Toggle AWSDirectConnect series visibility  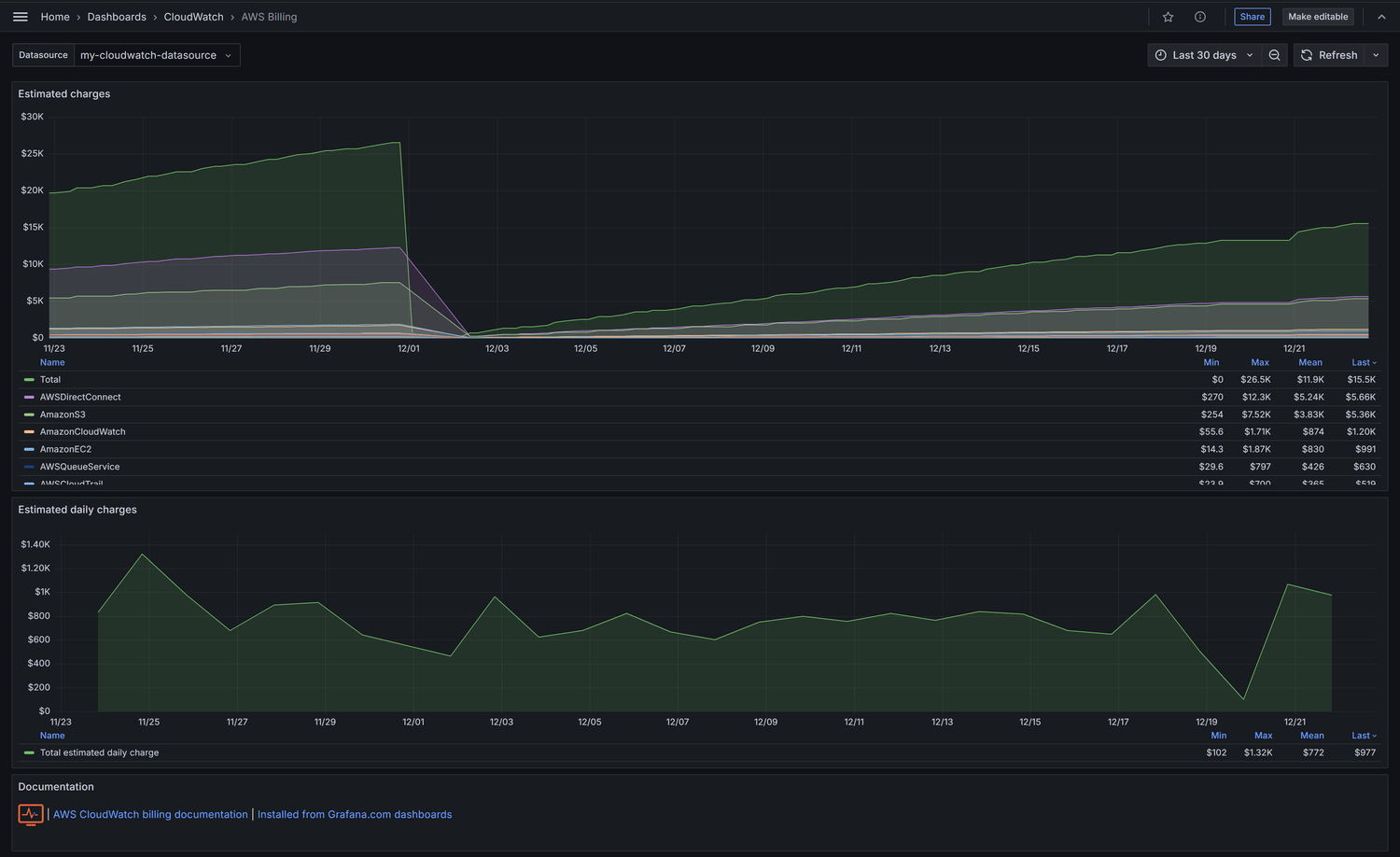click(x=80, y=398)
